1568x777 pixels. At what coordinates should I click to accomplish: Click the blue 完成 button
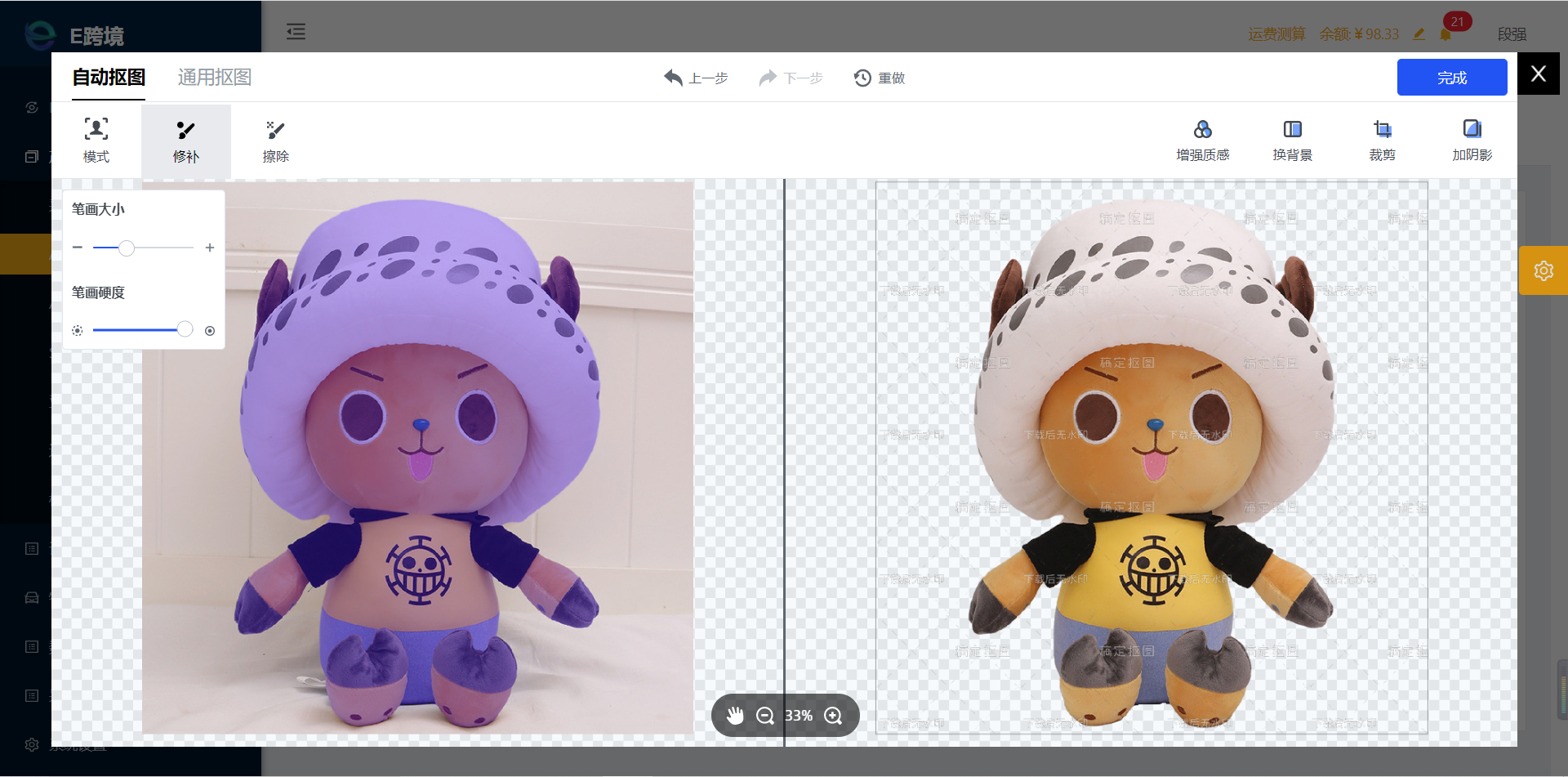pos(1452,78)
